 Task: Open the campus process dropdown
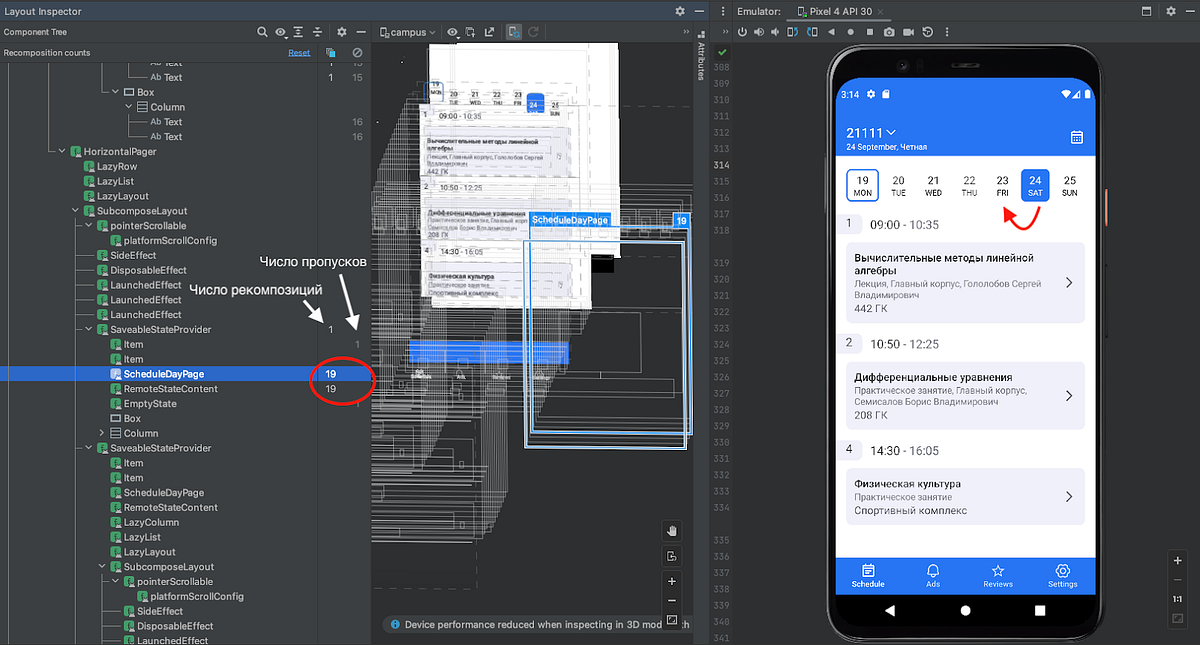pos(408,31)
